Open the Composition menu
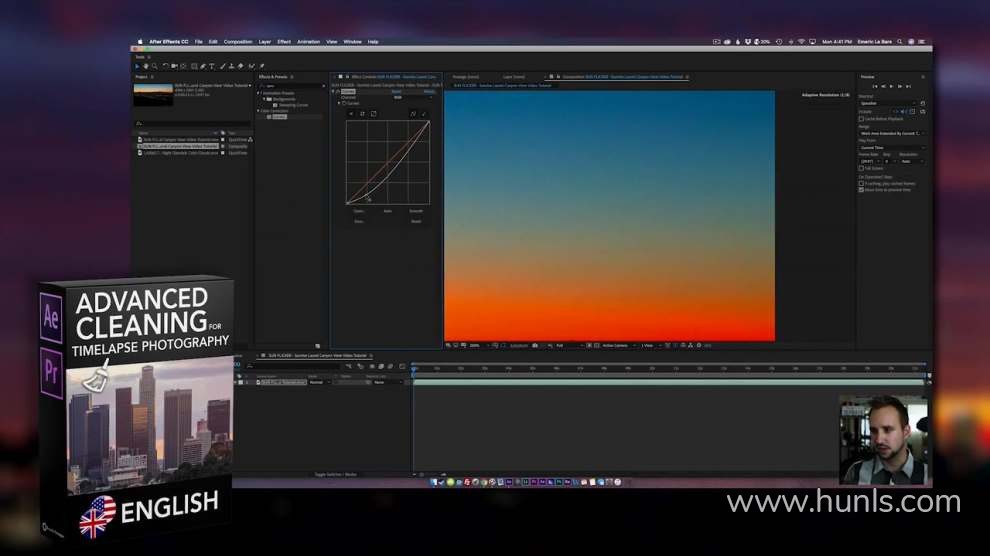This screenshot has height=556, width=990. 238,42
